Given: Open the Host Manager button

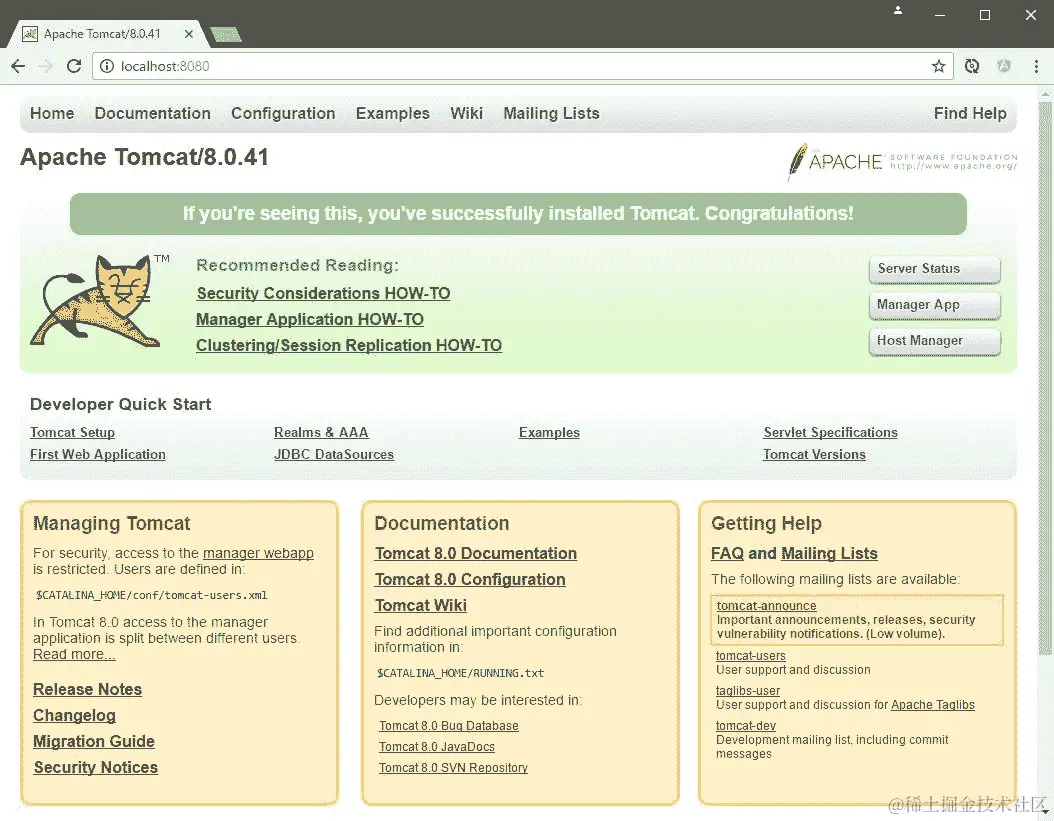Looking at the screenshot, I should click(x=934, y=342).
